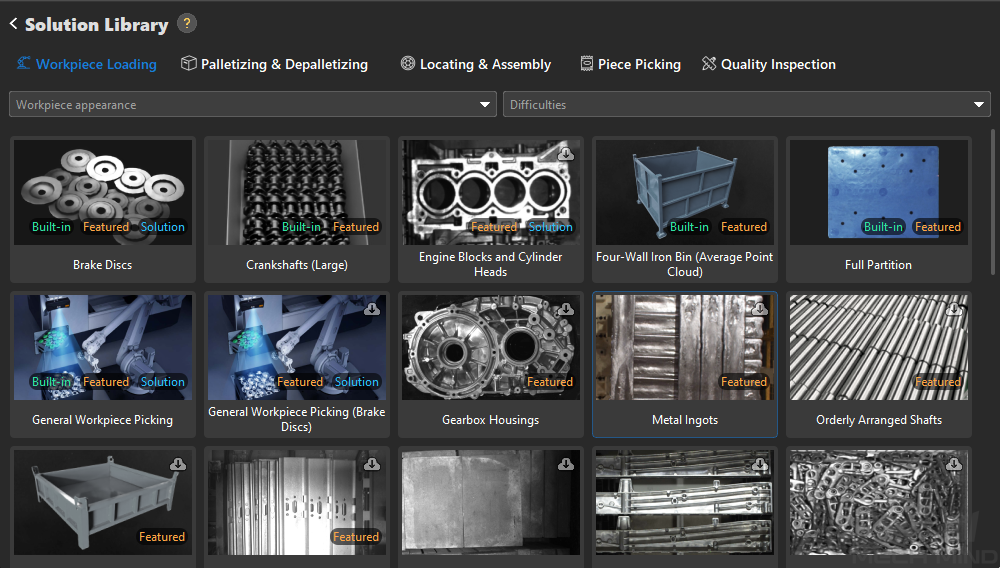Click the Built-in tag on Crankshafts (Large)

[x=302, y=227]
